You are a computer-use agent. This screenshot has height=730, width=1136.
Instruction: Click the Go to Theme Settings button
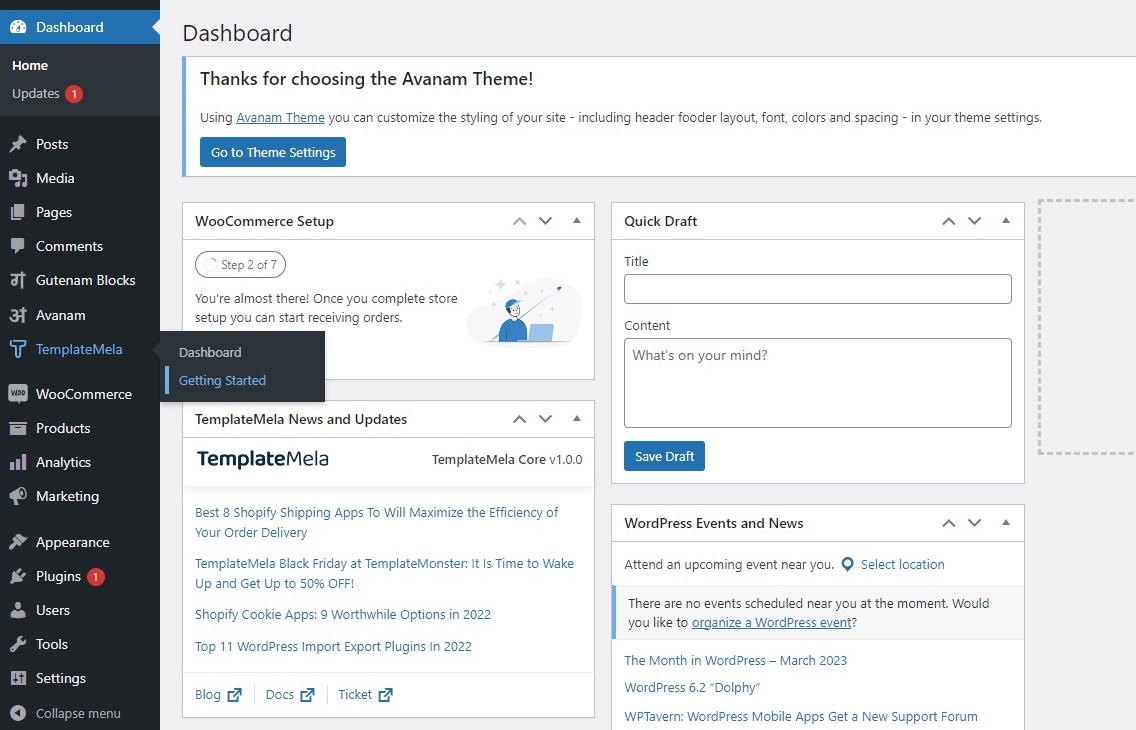coord(273,152)
